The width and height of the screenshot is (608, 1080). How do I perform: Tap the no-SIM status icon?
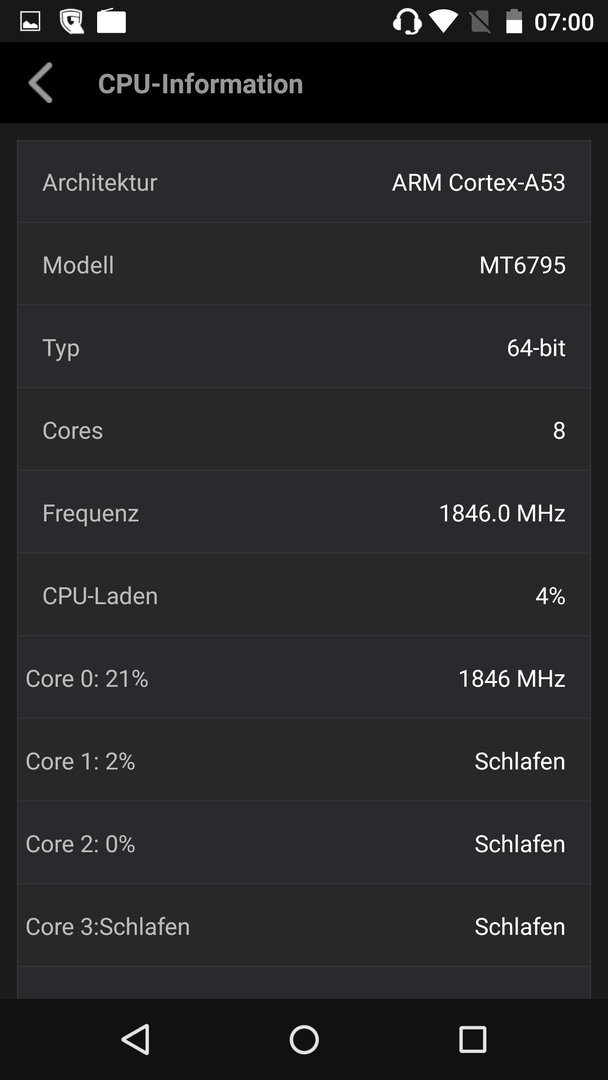(480, 22)
